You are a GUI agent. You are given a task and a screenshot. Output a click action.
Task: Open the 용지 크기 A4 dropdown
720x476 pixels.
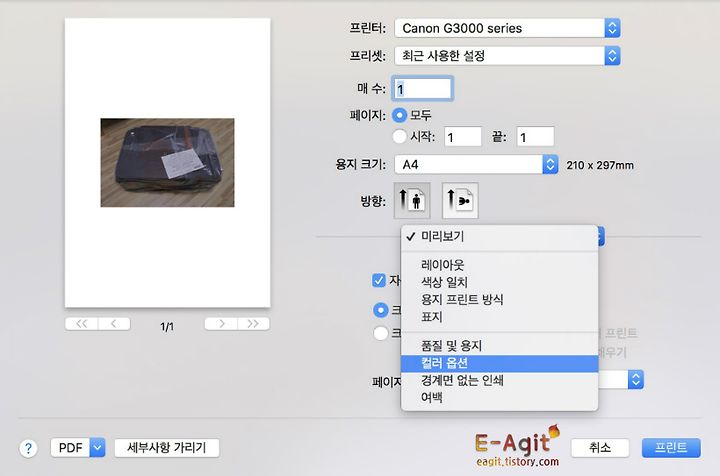476,164
